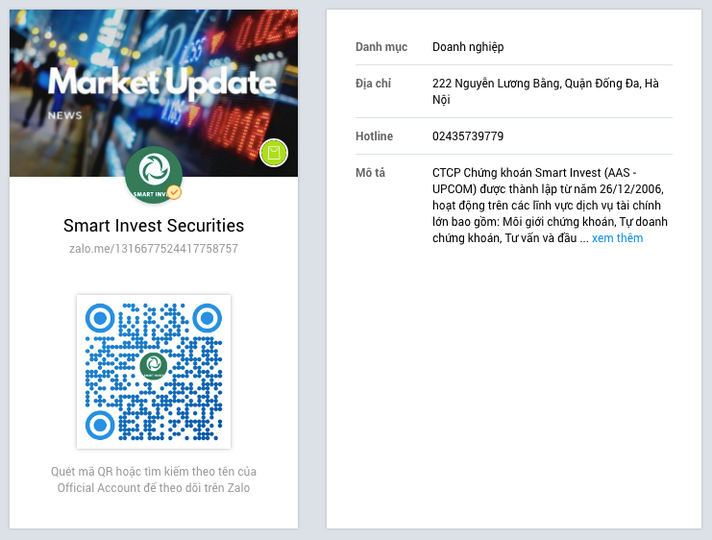
Task: Click the "Market Update" banner headline
Action: 161,83
